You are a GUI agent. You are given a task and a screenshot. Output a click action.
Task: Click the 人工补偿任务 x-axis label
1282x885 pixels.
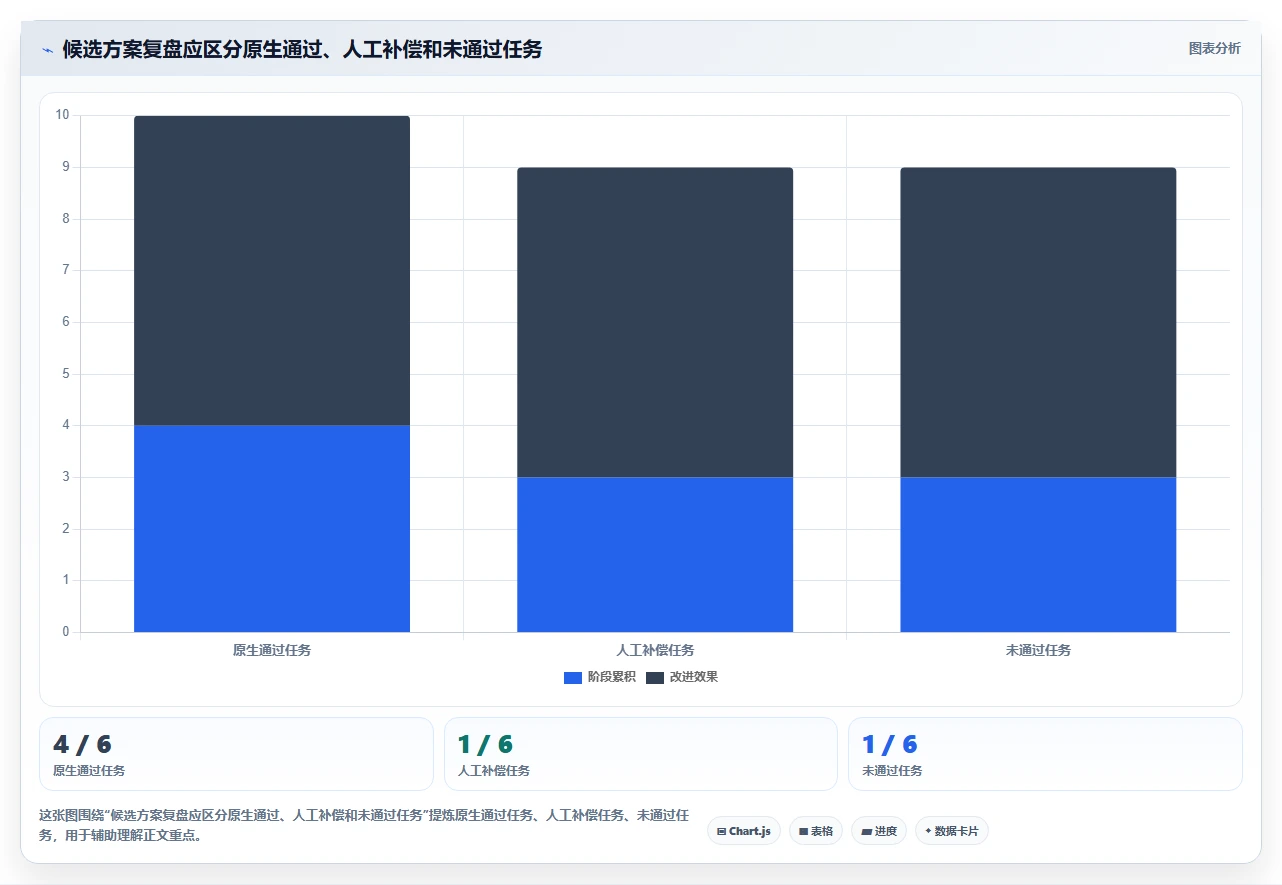pos(655,650)
